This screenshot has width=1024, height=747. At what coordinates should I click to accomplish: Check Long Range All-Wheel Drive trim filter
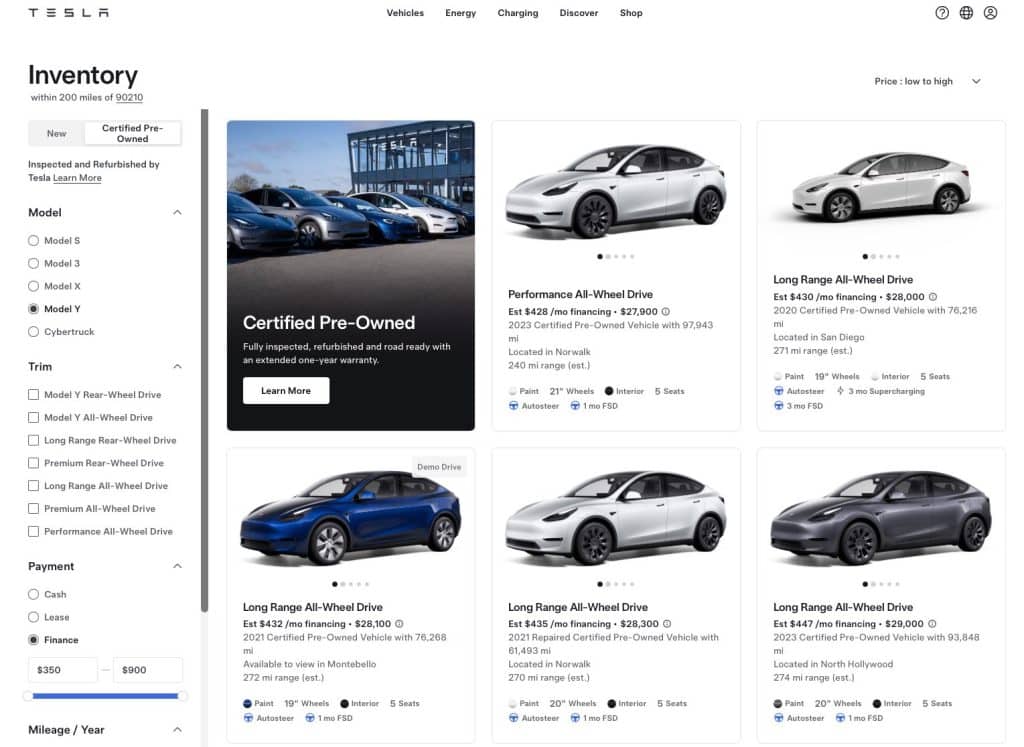(x=33, y=486)
